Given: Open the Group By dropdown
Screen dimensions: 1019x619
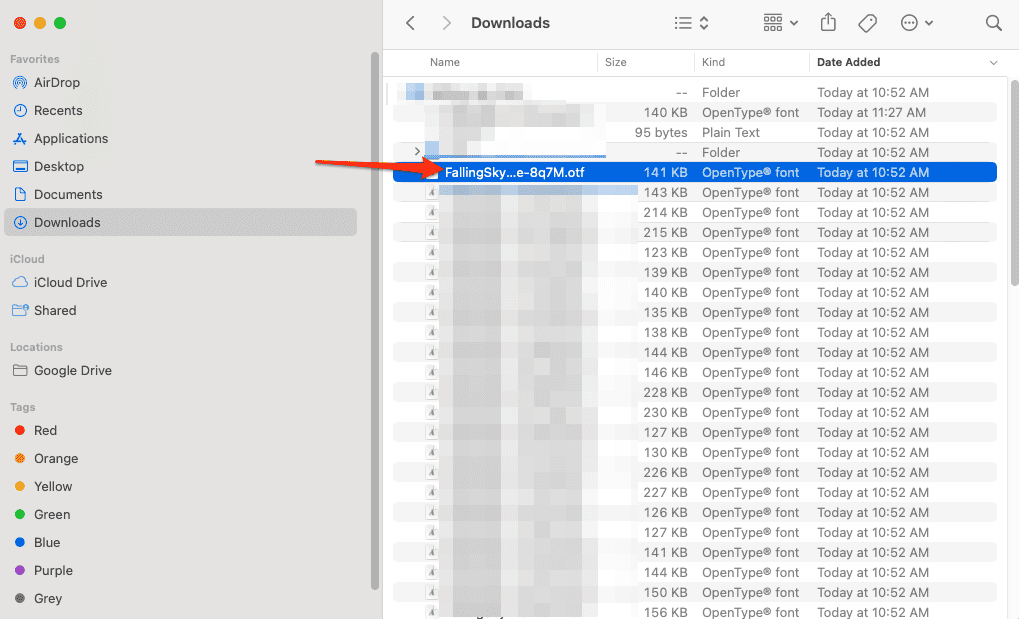Looking at the screenshot, I should [x=780, y=23].
